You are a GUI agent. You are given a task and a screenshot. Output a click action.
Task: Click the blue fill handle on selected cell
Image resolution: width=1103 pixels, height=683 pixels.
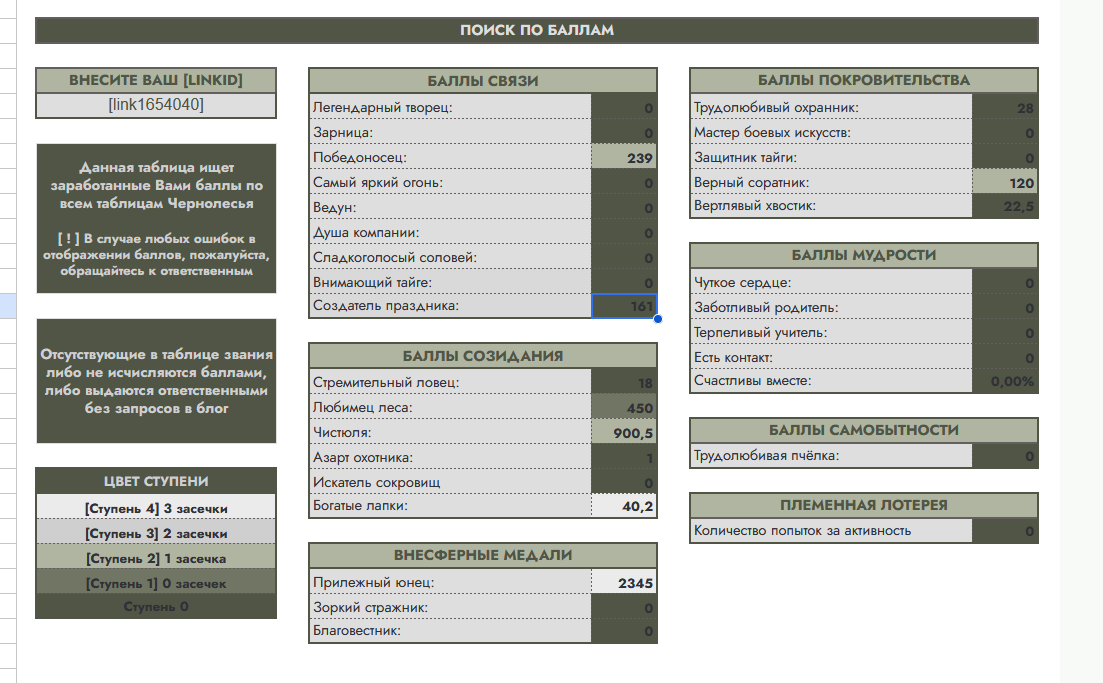point(657,319)
